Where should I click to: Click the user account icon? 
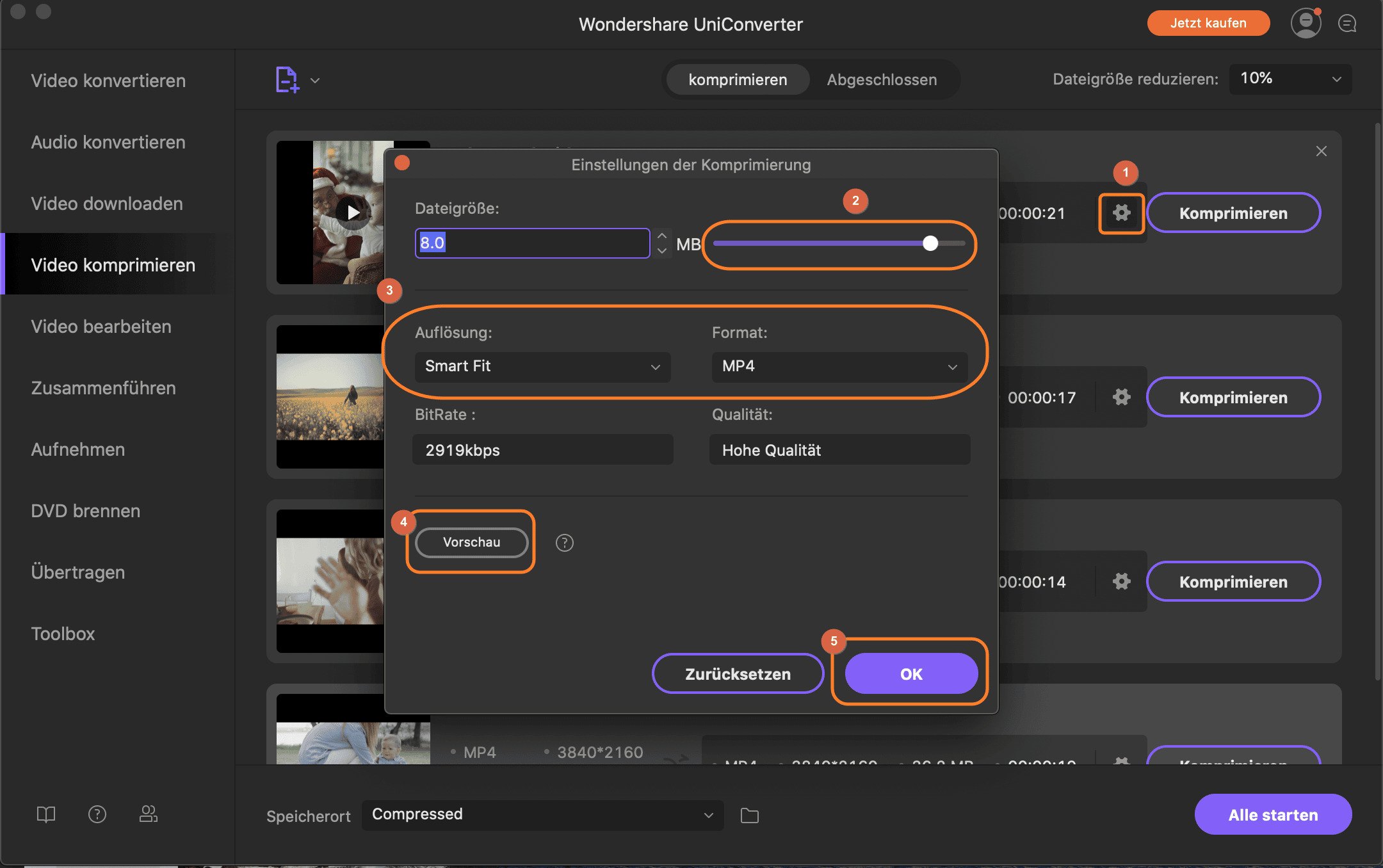1306,24
